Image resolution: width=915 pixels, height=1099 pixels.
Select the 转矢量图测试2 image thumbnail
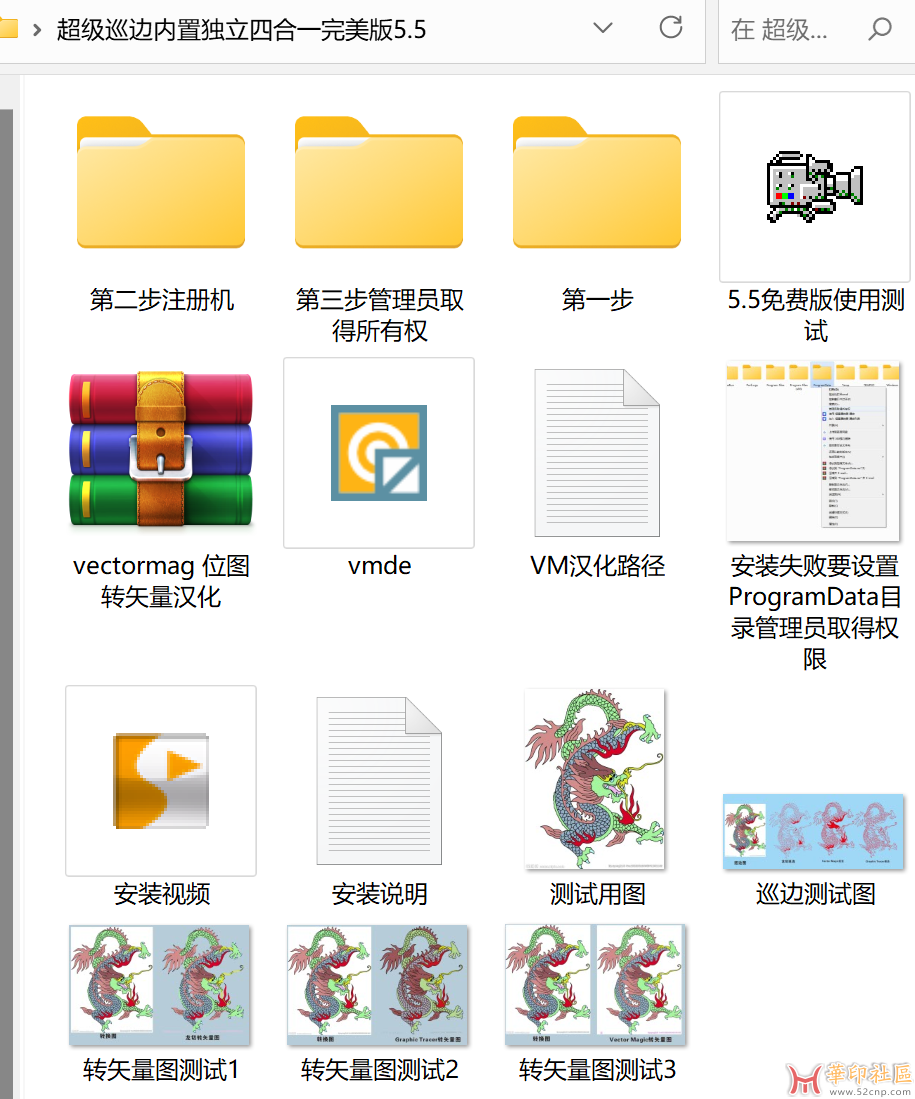[377, 985]
